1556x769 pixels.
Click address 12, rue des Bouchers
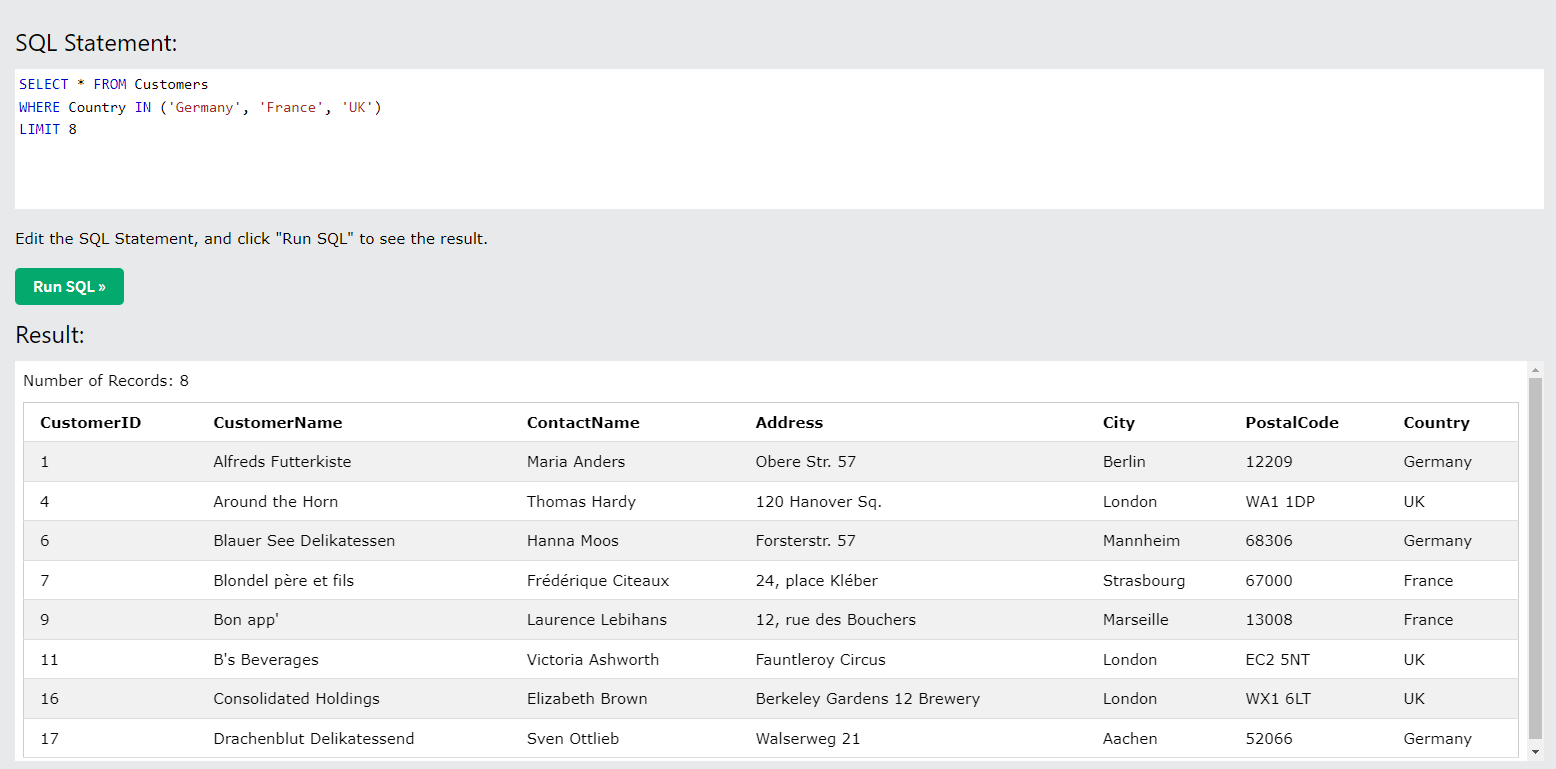(836, 620)
